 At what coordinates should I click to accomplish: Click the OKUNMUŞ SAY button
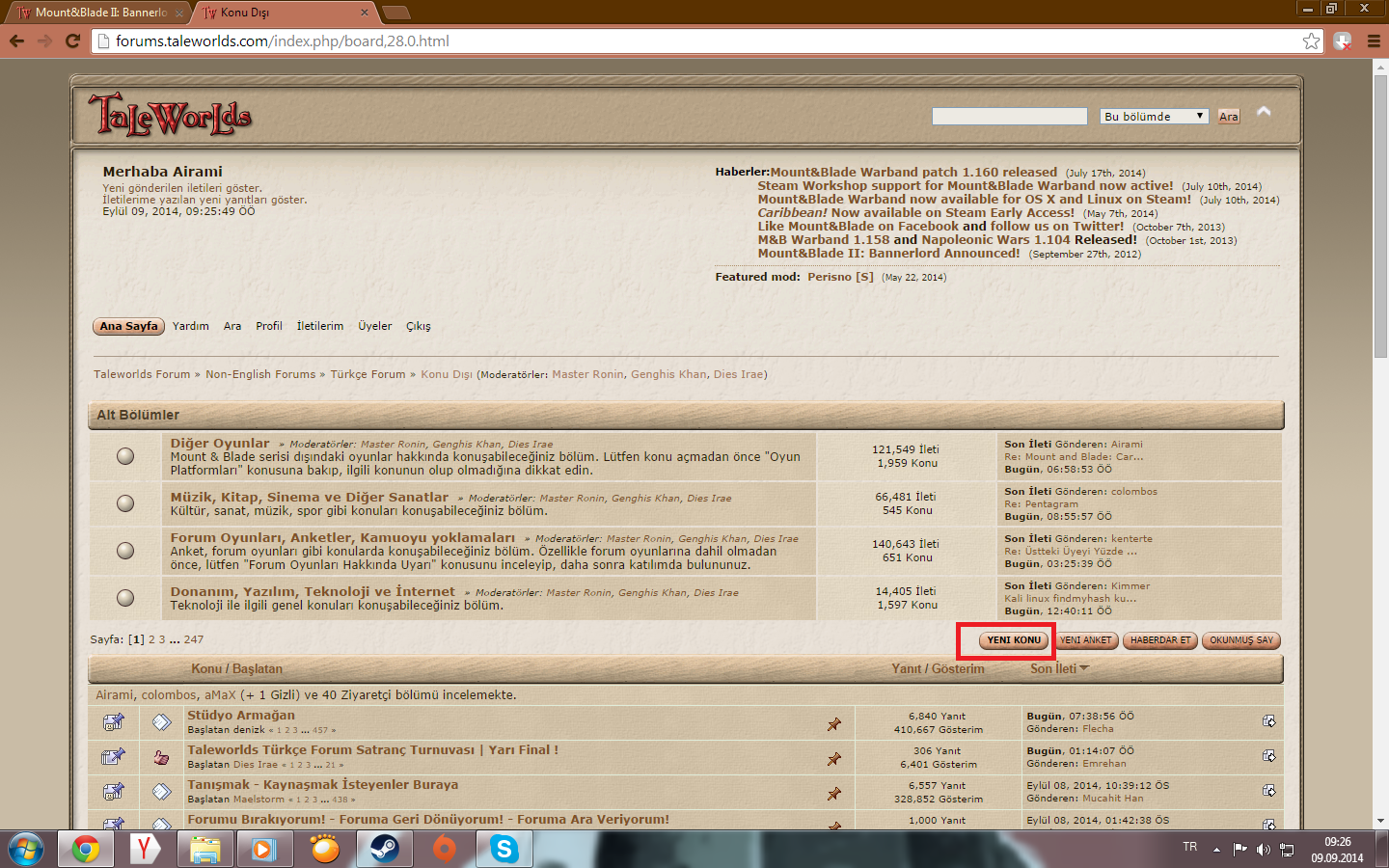coord(1241,640)
